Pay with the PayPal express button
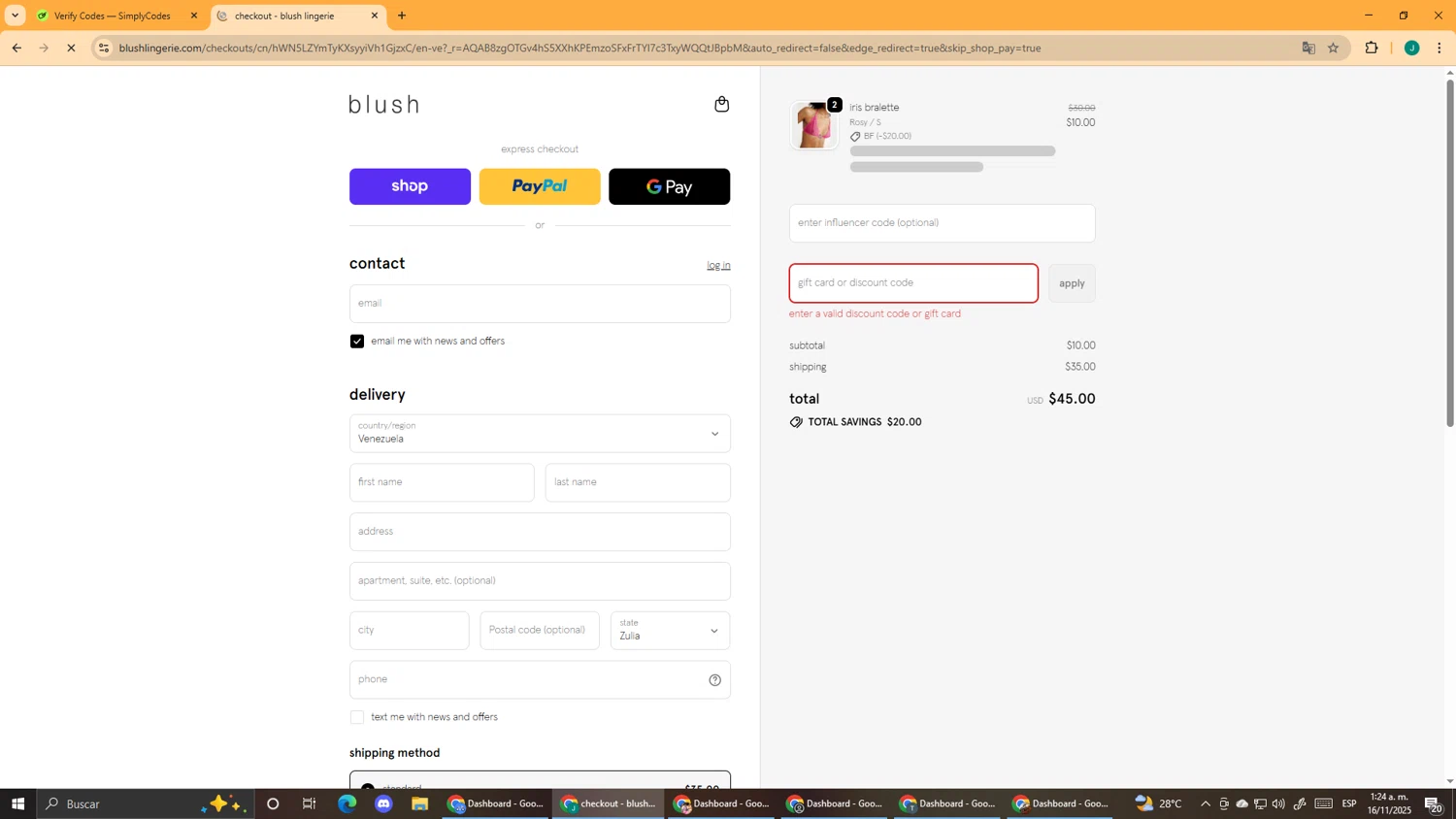Screen dimensions: 1456x819 point(540,186)
